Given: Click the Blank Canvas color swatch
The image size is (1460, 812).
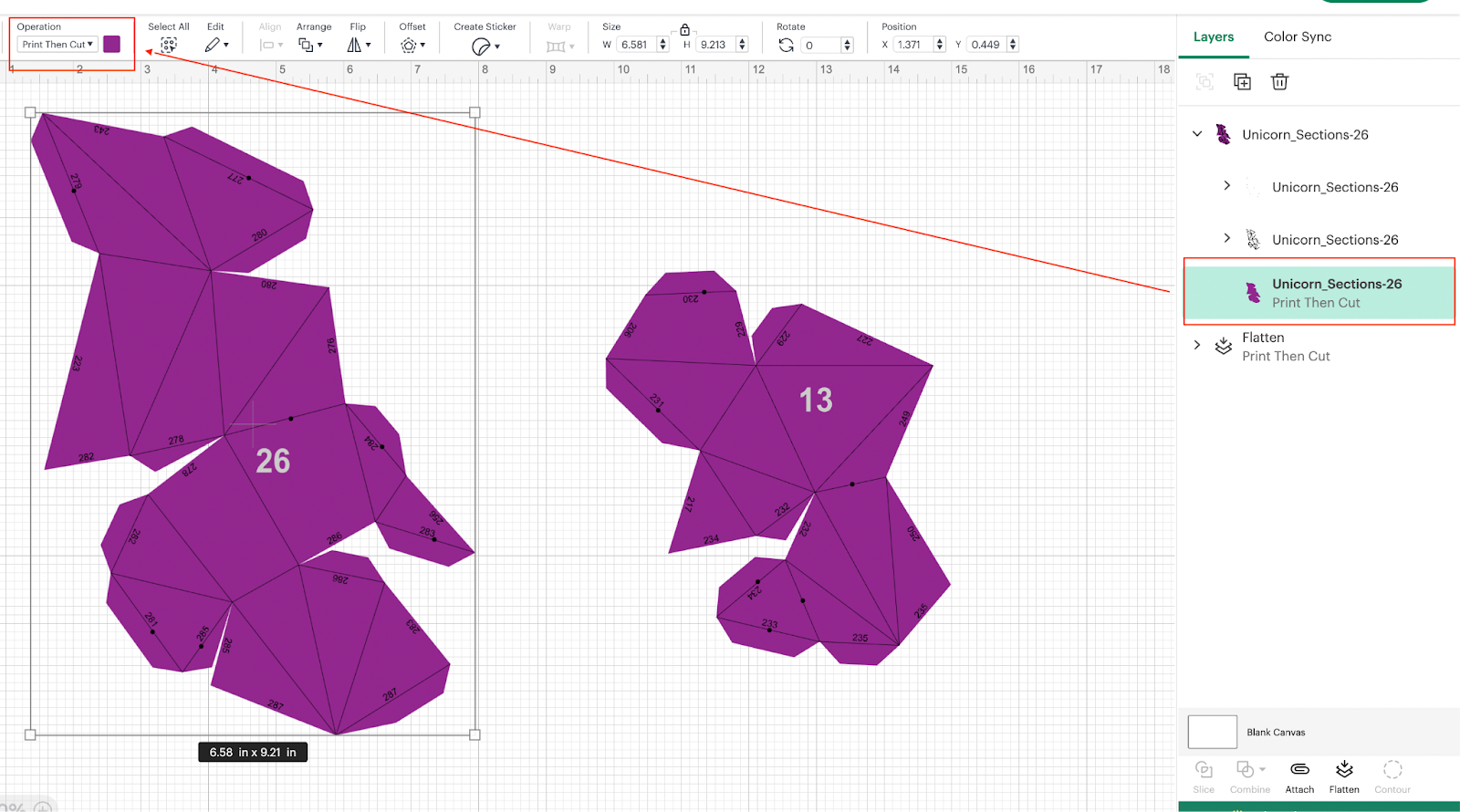Looking at the screenshot, I should click(x=1212, y=732).
